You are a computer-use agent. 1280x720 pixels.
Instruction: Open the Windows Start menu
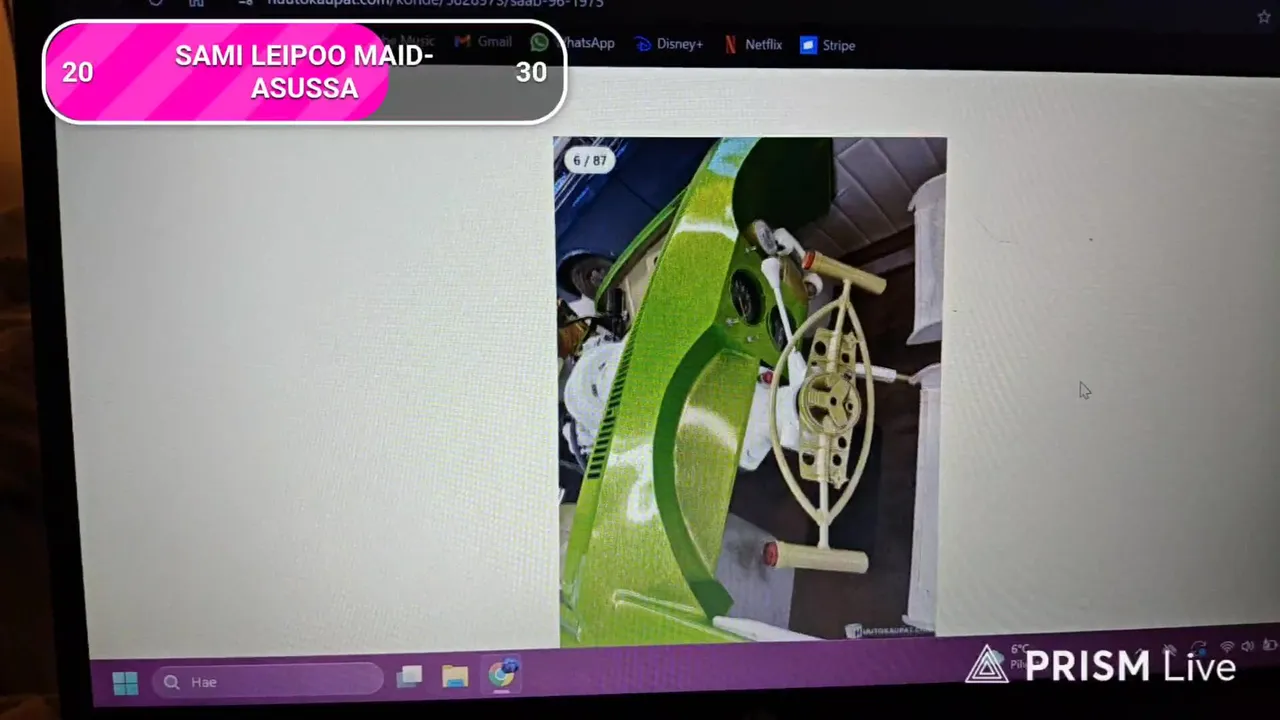pyautogui.click(x=125, y=683)
